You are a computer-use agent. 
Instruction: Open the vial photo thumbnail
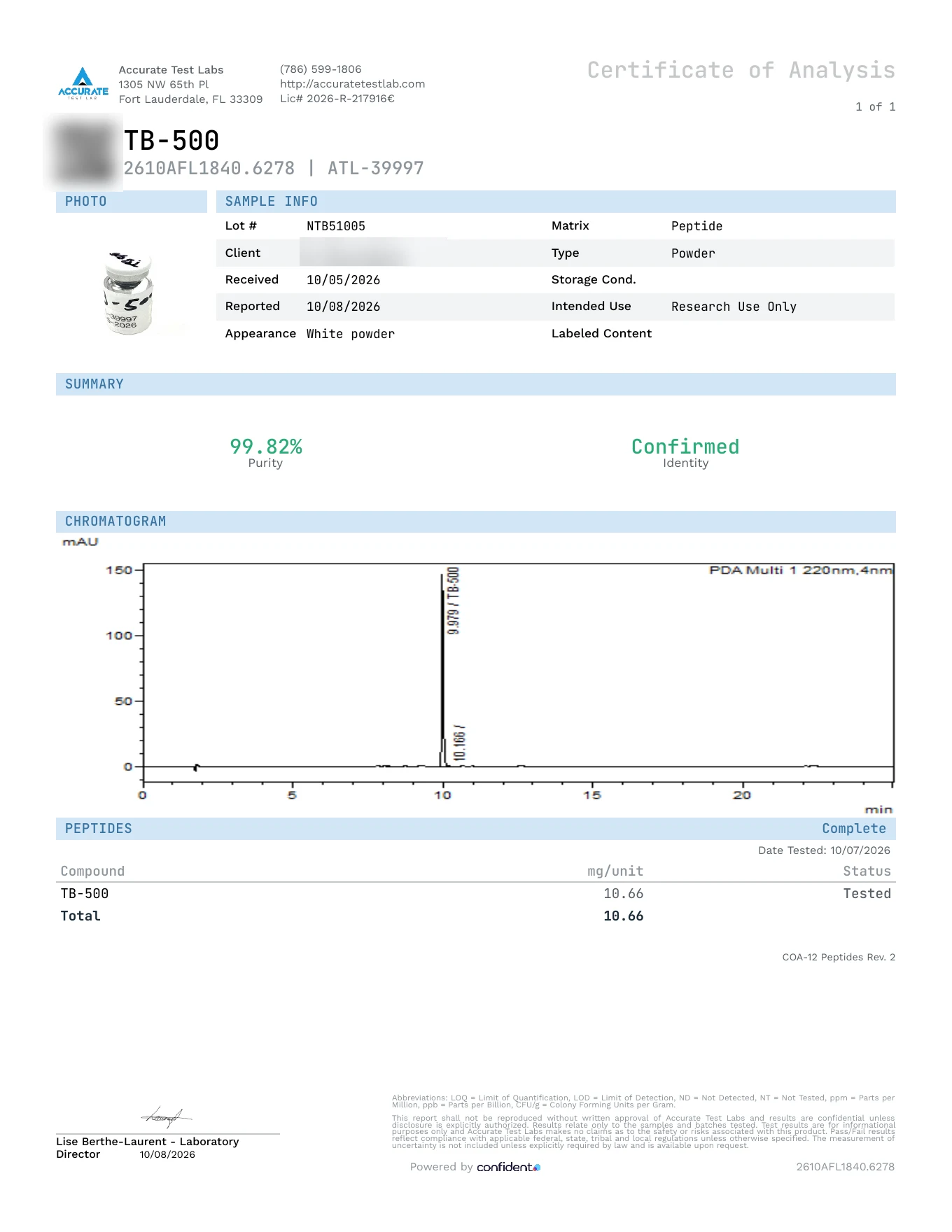point(127,293)
